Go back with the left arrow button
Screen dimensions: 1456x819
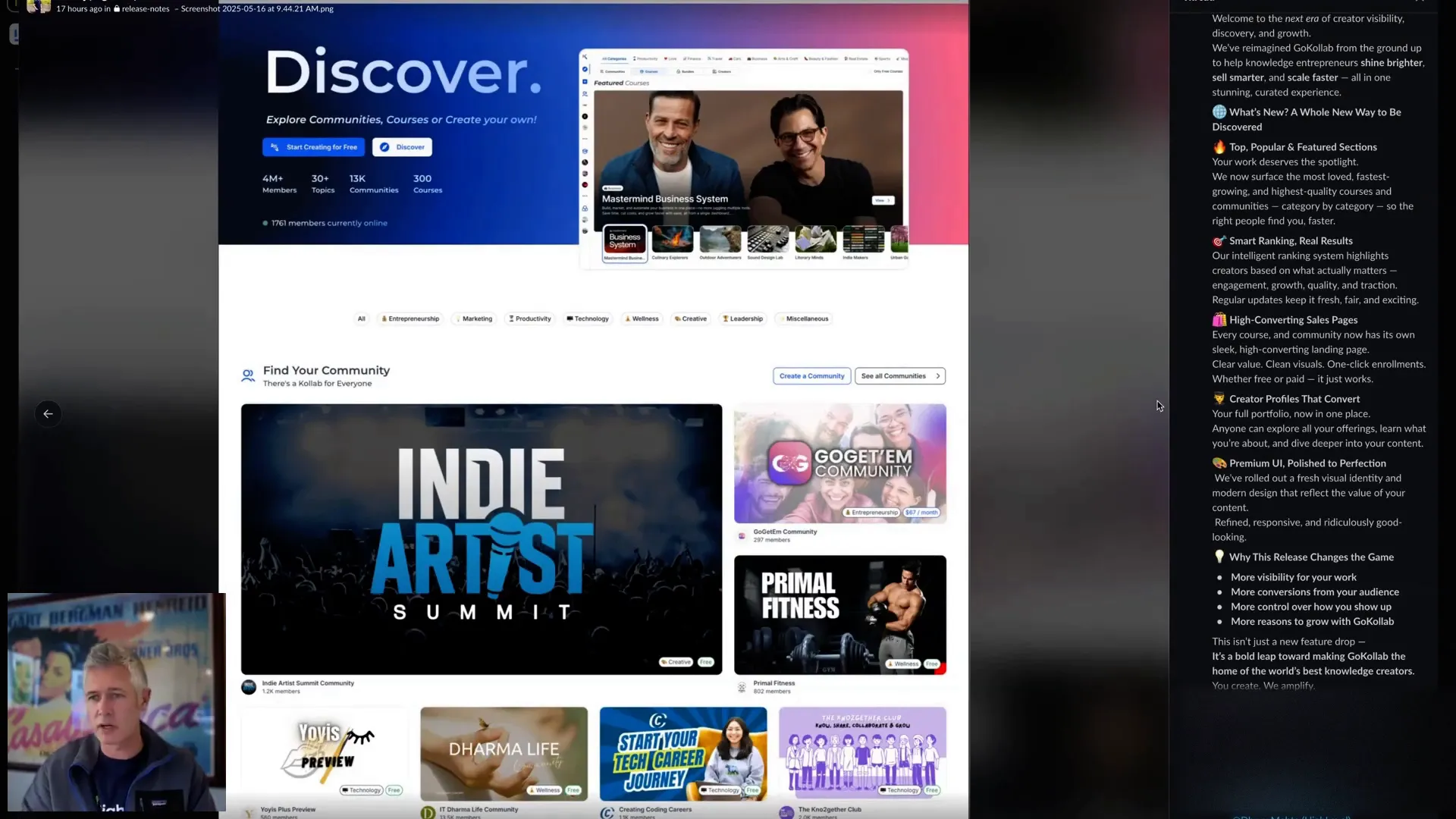pos(48,414)
